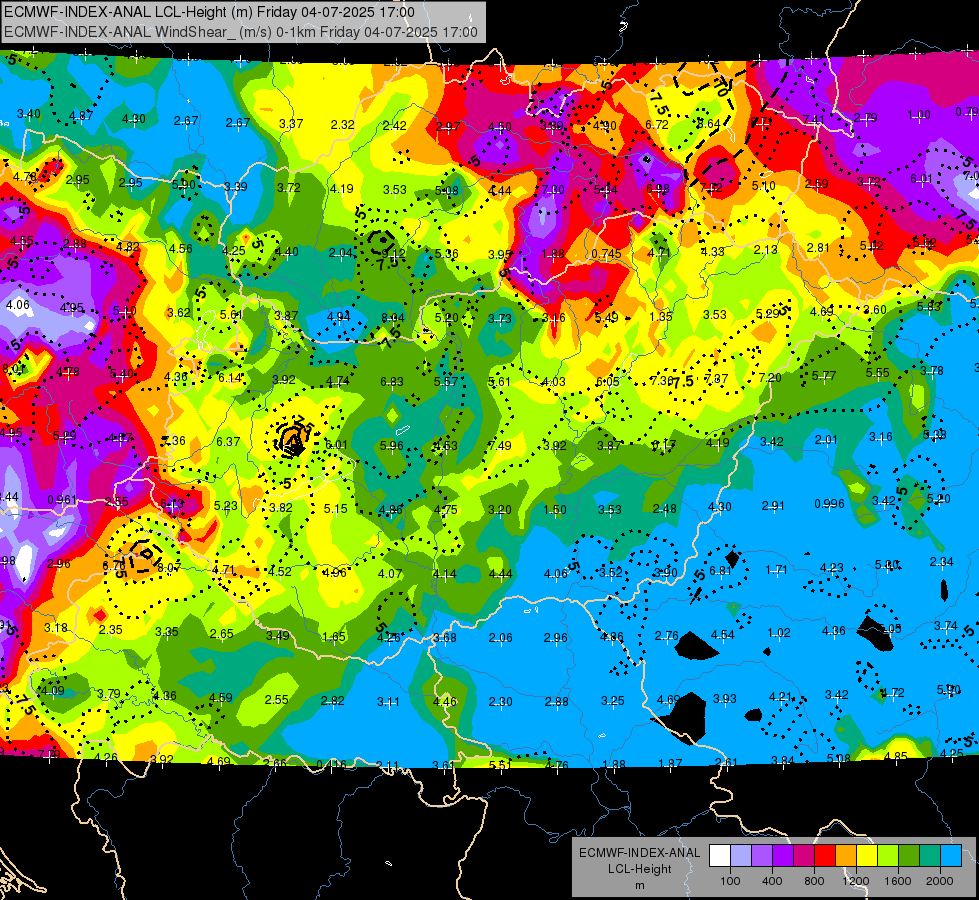Image resolution: width=979 pixels, height=900 pixels.
Task: Click the WindShear 0-1km title line
Action: coord(241,32)
